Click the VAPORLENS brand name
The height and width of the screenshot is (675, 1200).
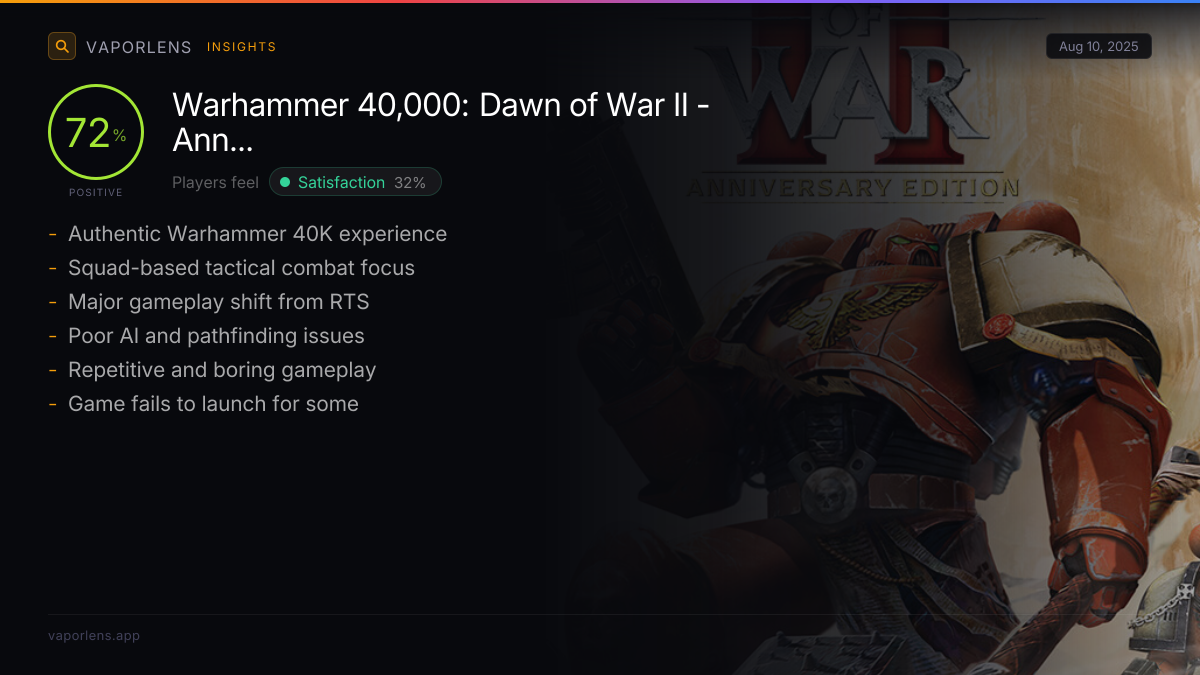tap(139, 47)
